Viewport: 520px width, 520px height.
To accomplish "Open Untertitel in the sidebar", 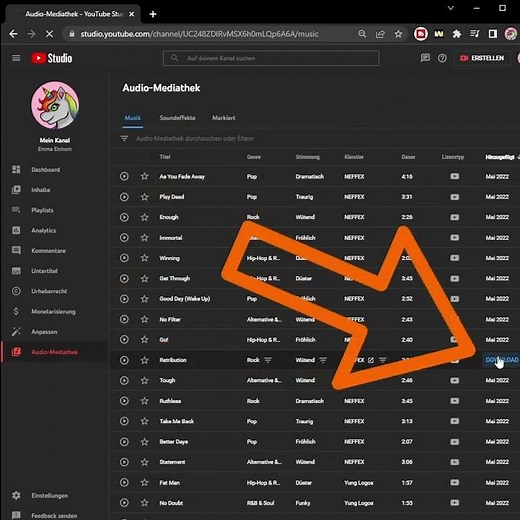I will click(53, 271).
